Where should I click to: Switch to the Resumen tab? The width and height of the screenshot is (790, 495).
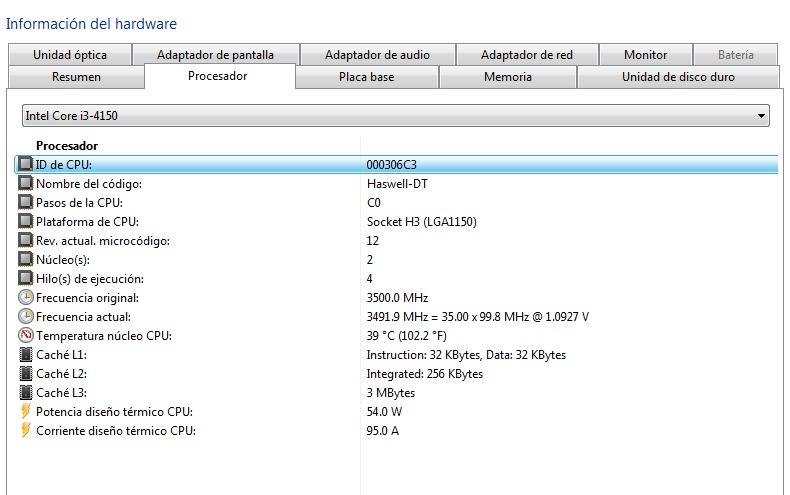click(77, 77)
